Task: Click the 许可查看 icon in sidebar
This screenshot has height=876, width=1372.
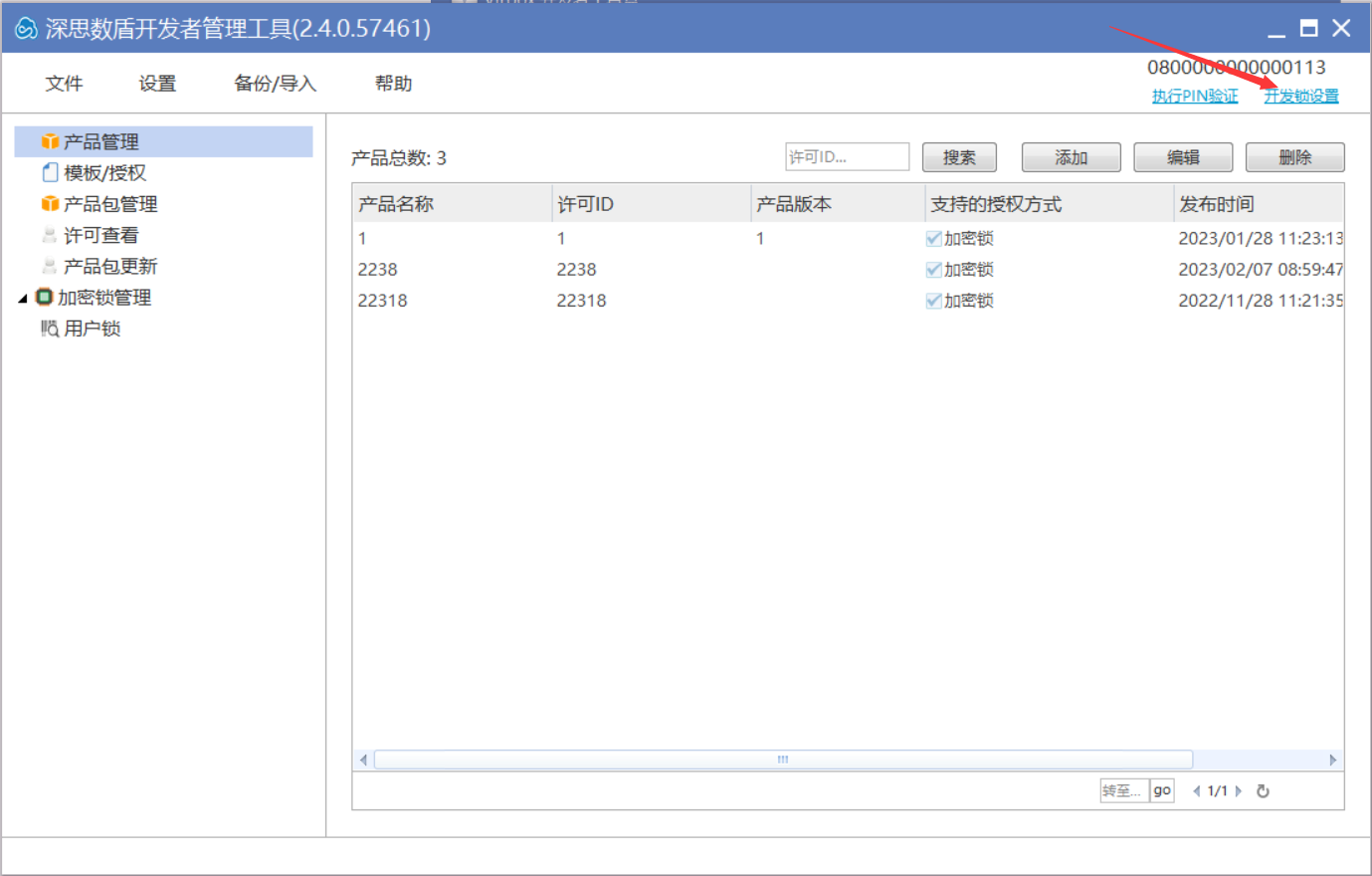Action: (50, 235)
